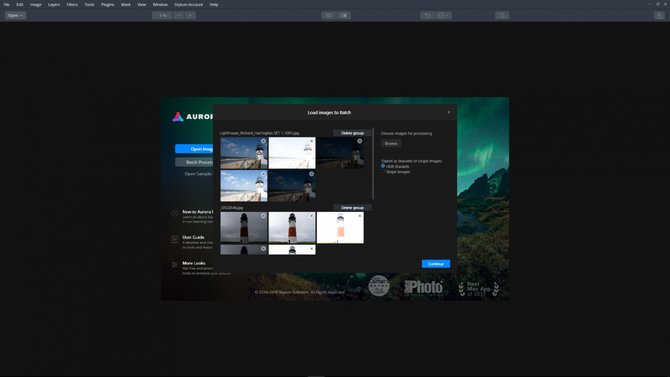670x377 pixels.
Task: Open the More Looks link
Action: [194, 263]
